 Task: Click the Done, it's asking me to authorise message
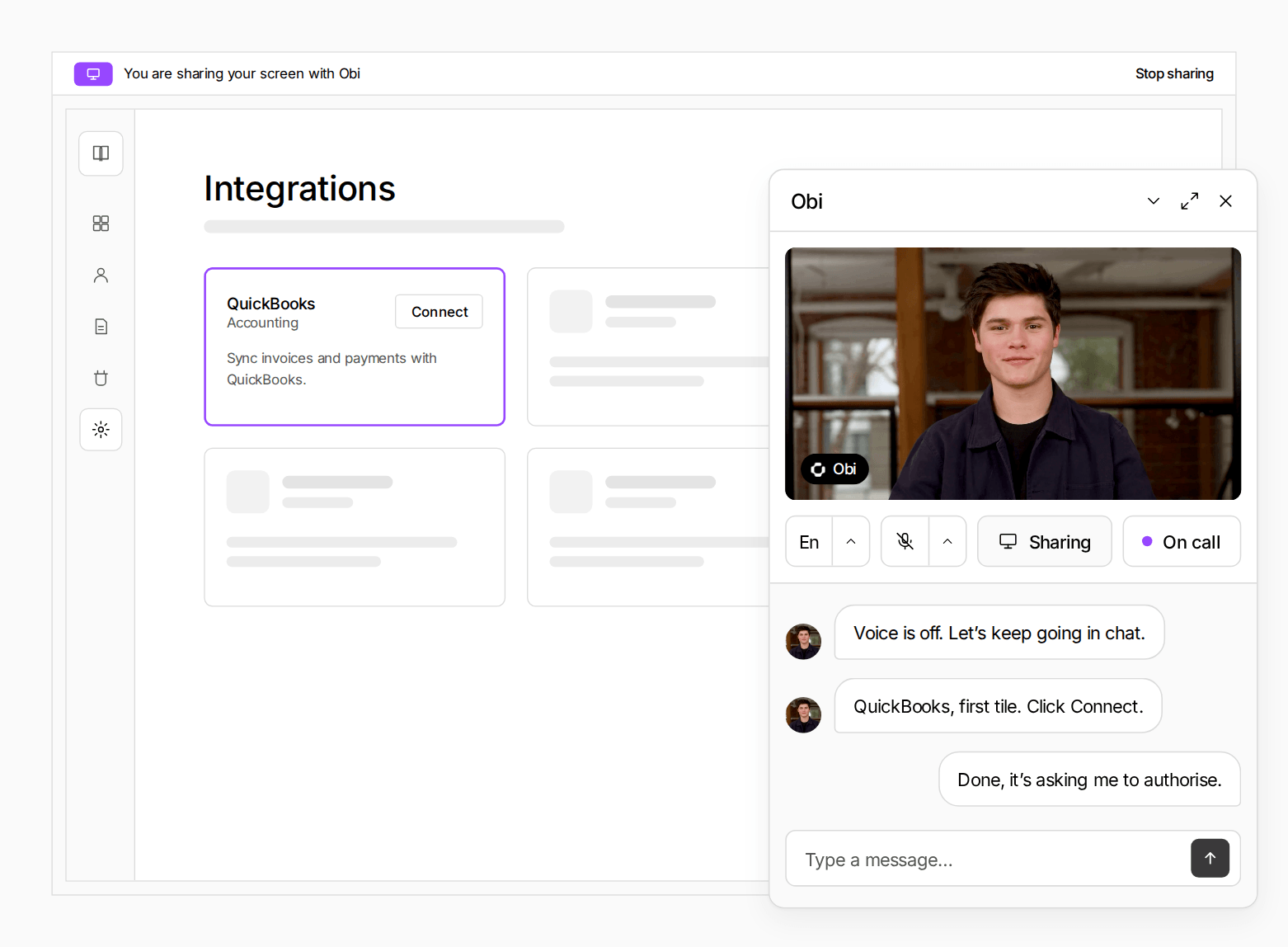tap(1089, 780)
